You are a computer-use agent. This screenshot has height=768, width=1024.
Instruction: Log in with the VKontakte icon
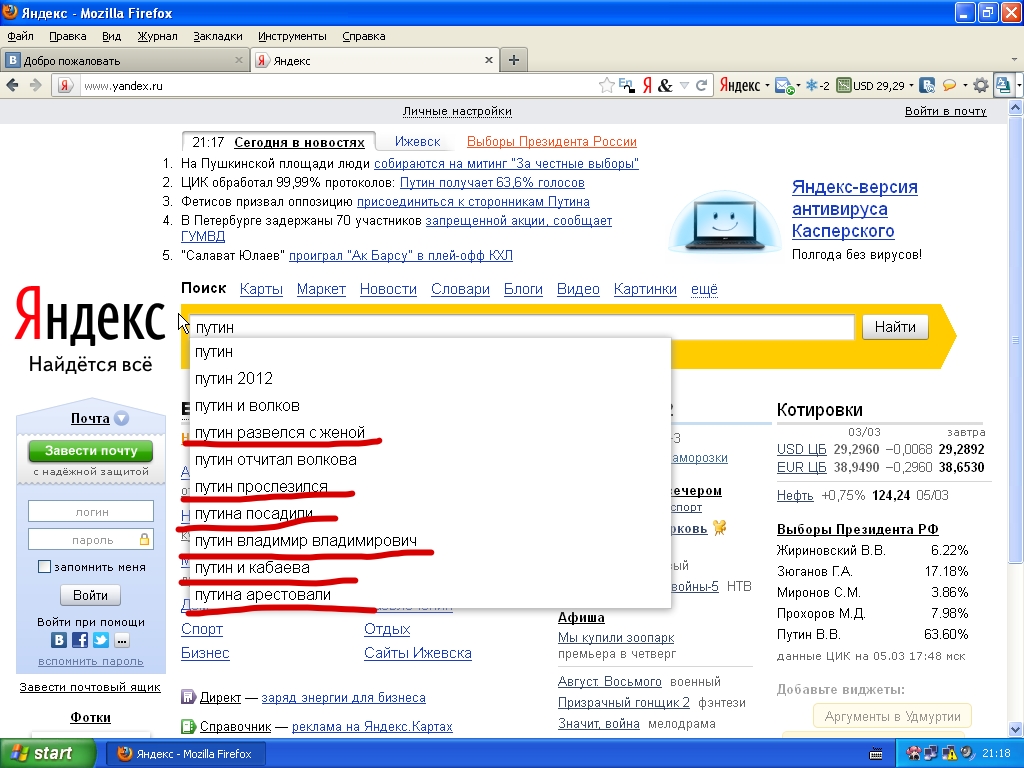tap(59, 640)
